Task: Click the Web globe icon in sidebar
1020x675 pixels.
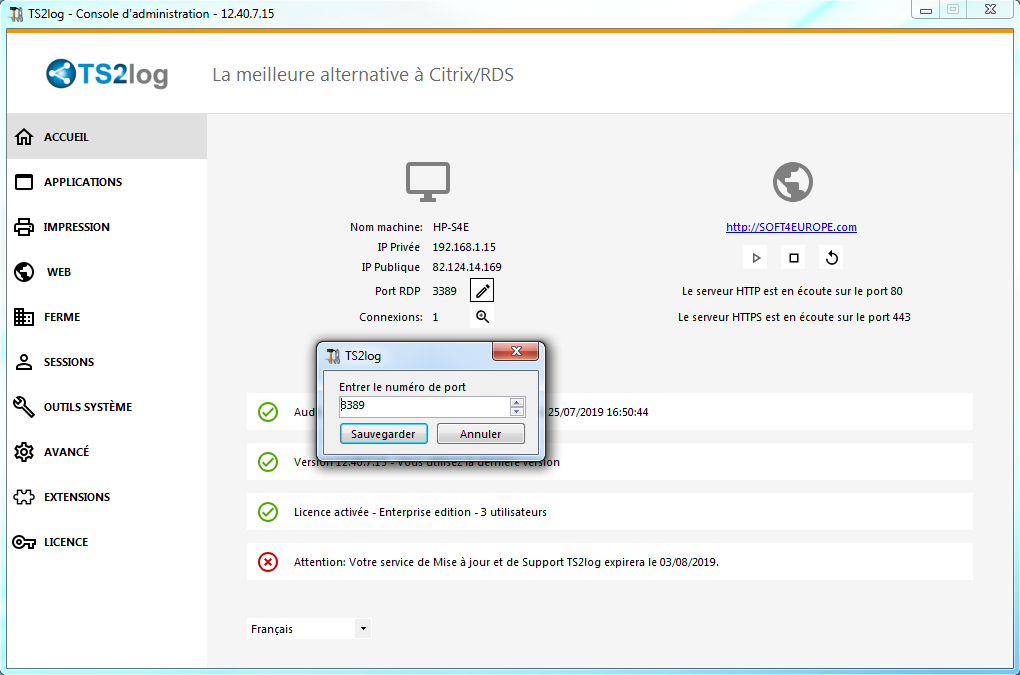Action: 24,272
